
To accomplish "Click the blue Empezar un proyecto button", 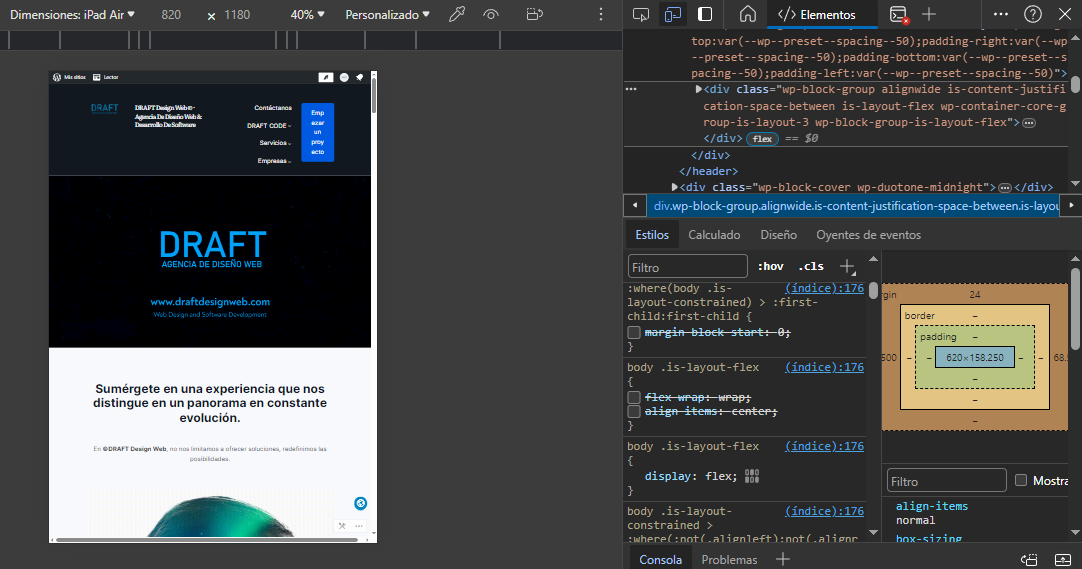I will pyautogui.click(x=317, y=132).
